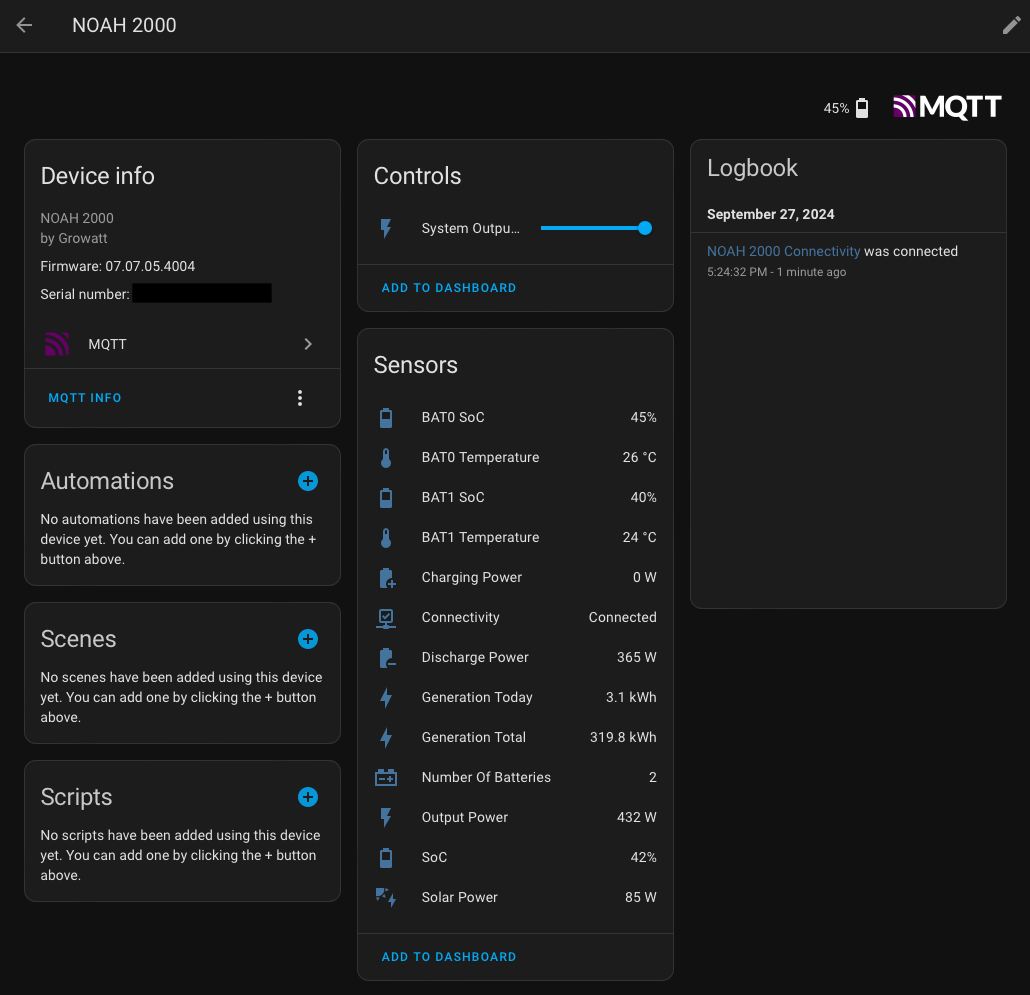
Task: Click the Generation Total lightning icon
Action: (x=386, y=738)
